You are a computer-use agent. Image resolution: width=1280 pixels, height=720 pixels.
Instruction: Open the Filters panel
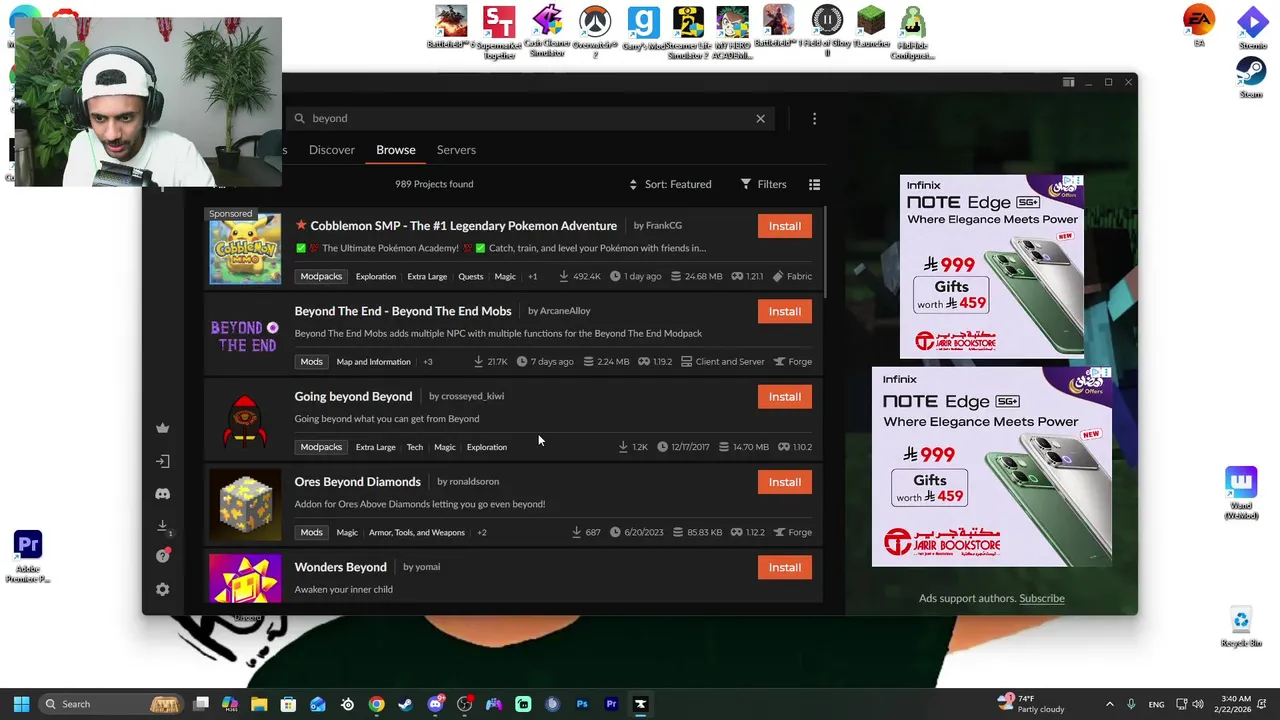coord(764,184)
